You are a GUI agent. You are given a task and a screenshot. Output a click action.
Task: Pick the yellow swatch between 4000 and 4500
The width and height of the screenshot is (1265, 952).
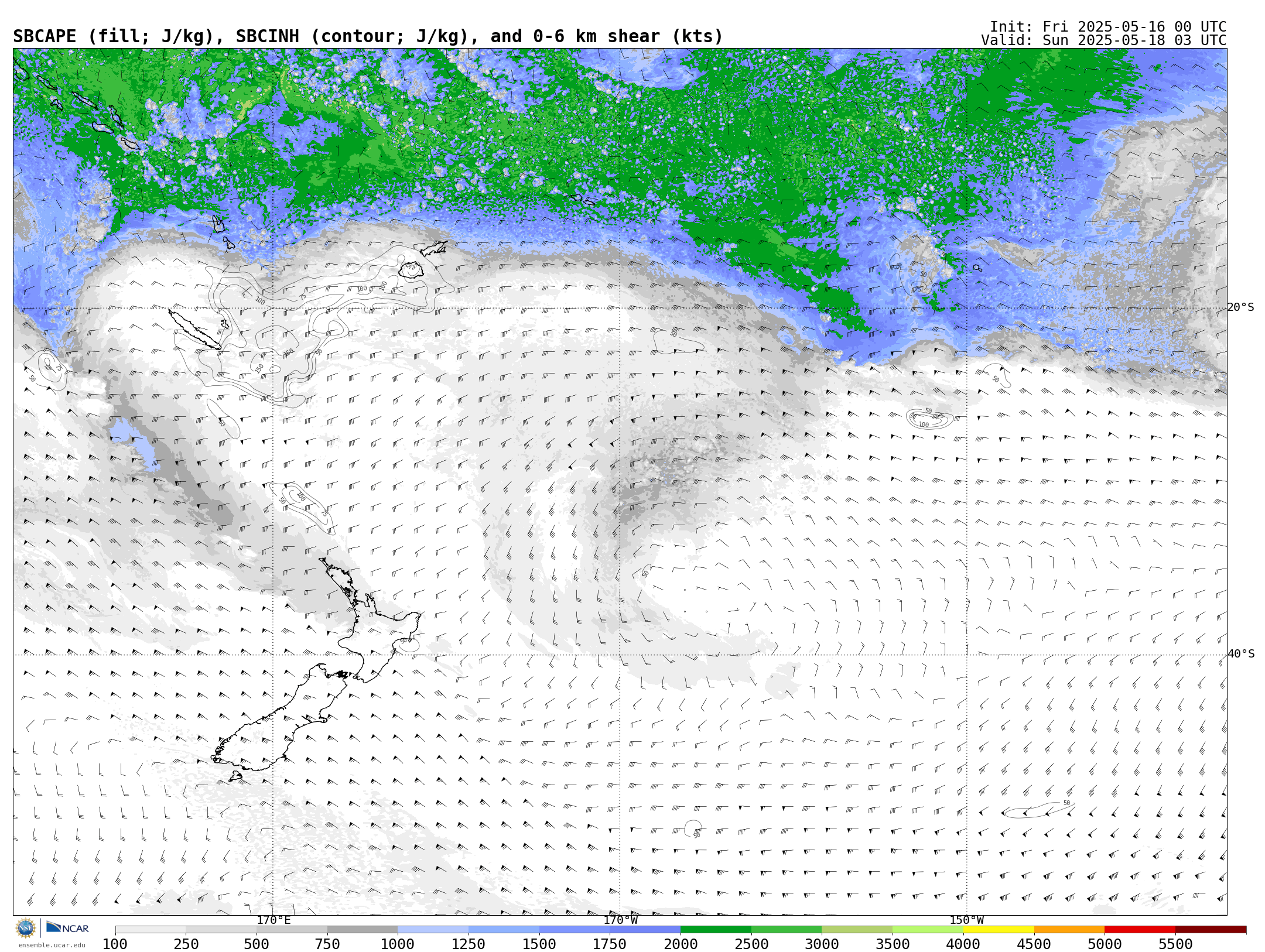pyautogui.click(x=999, y=930)
